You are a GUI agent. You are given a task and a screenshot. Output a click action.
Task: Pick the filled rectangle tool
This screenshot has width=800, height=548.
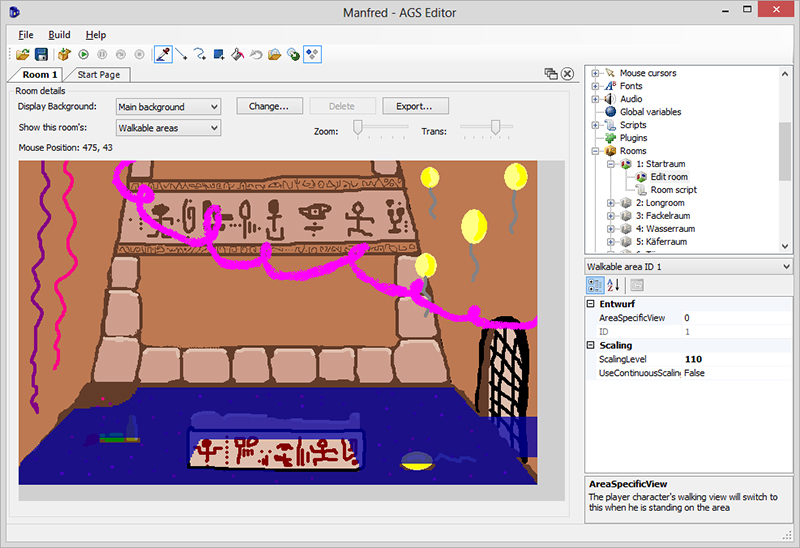(218, 54)
